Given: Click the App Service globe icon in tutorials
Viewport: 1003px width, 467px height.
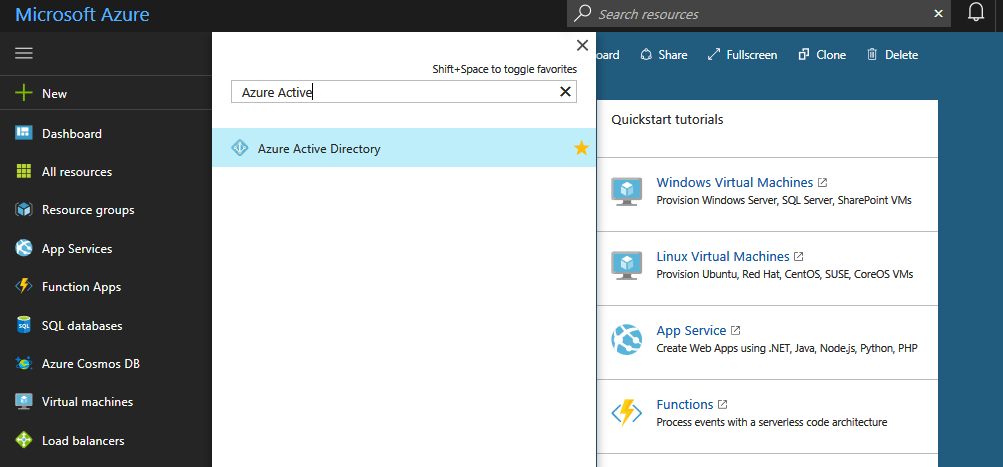Looking at the screenshot, I should coord(626,340).
